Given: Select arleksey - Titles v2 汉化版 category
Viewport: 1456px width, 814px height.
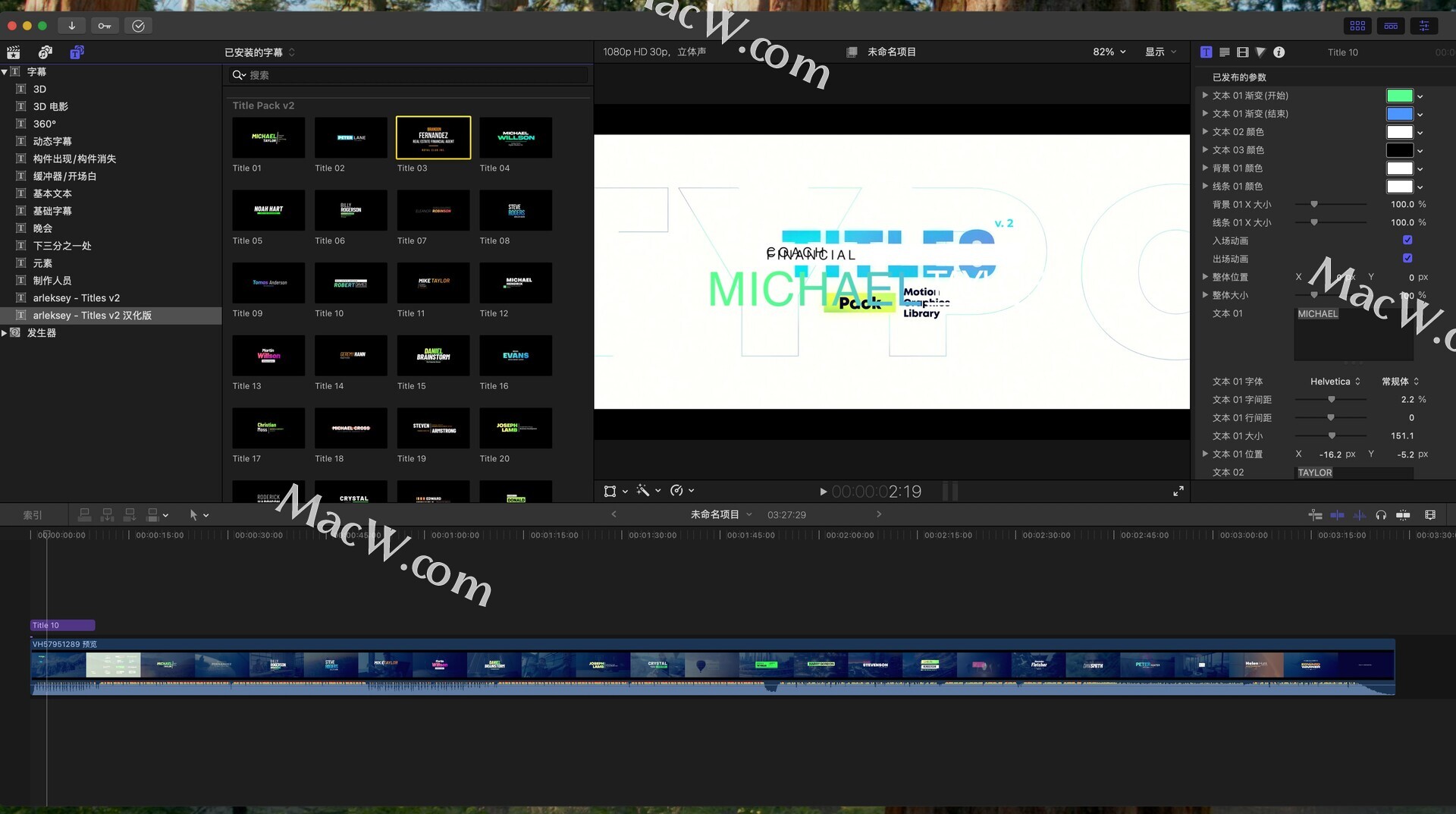Looking at the screenshot, I should [111, 316].
